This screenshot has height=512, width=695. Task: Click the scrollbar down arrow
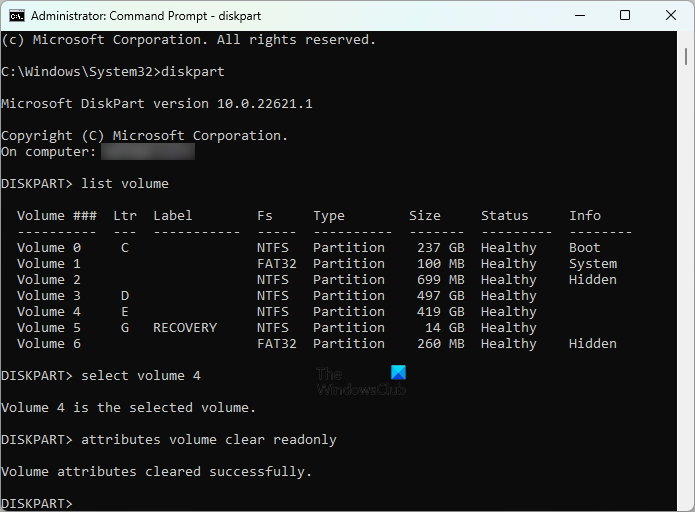pyautogui.click(x=686, y=503)
